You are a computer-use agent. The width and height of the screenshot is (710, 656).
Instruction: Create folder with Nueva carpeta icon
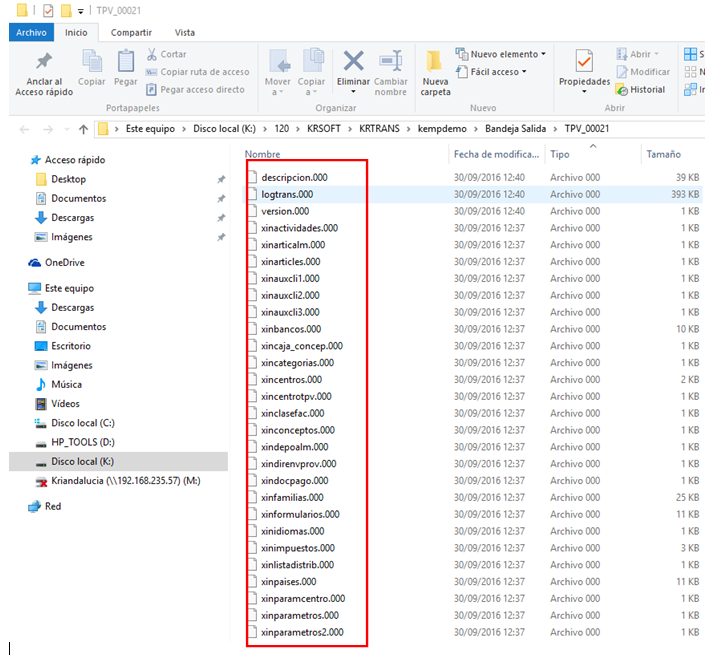coord(435,63)
